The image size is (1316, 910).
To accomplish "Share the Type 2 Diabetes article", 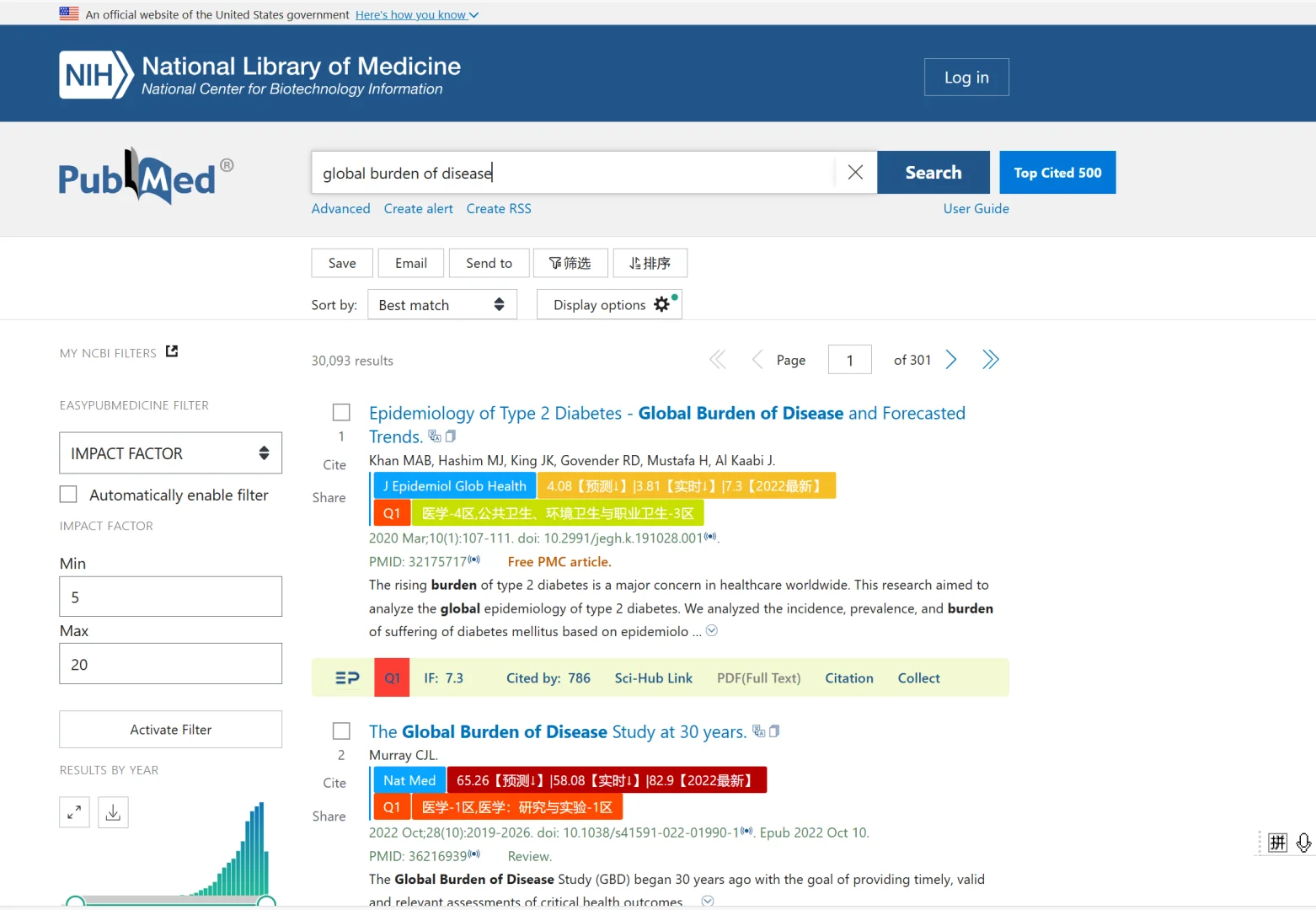I will pos(329,497).
